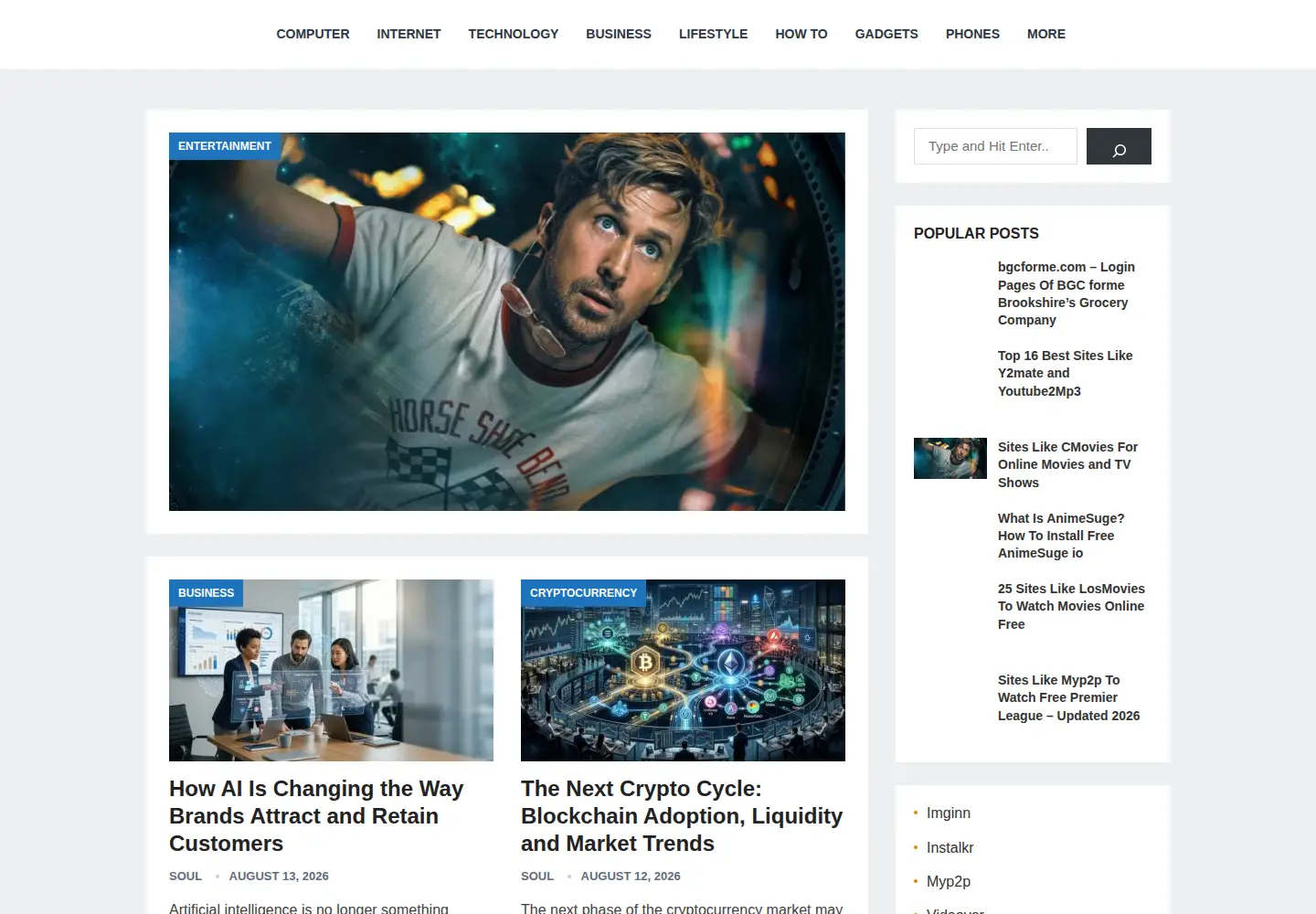The height and width of the screenshot is (914, 1316).
Task: Click the CRYPTOCURRENCY category badge
Action: coord(583,593)
